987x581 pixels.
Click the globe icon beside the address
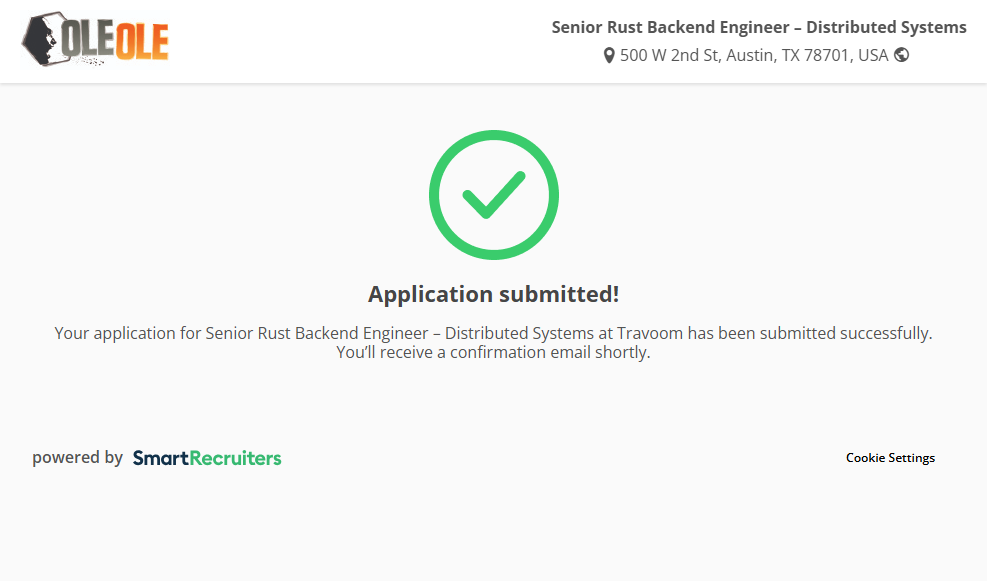pyautogui.click(x=902, y=55)
